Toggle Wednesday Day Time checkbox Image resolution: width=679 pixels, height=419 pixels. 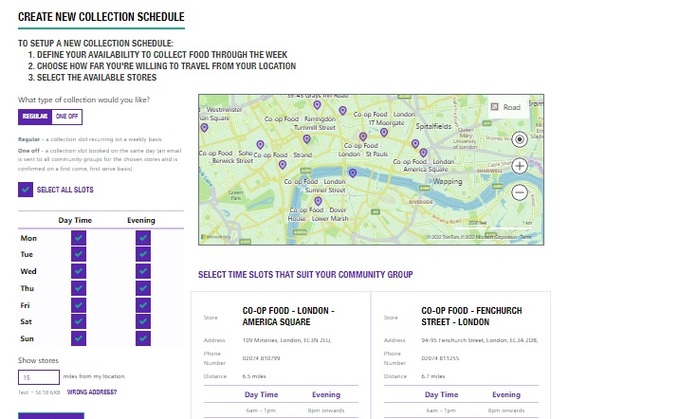(x=78, y=271)
